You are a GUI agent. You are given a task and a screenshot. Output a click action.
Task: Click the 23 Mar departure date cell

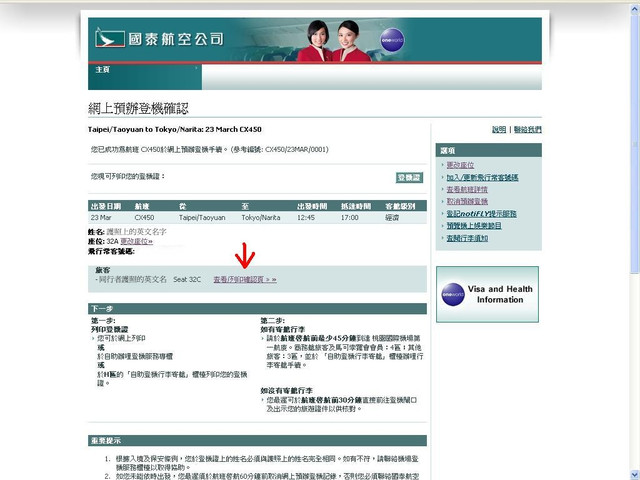click(x=101, y=218)
